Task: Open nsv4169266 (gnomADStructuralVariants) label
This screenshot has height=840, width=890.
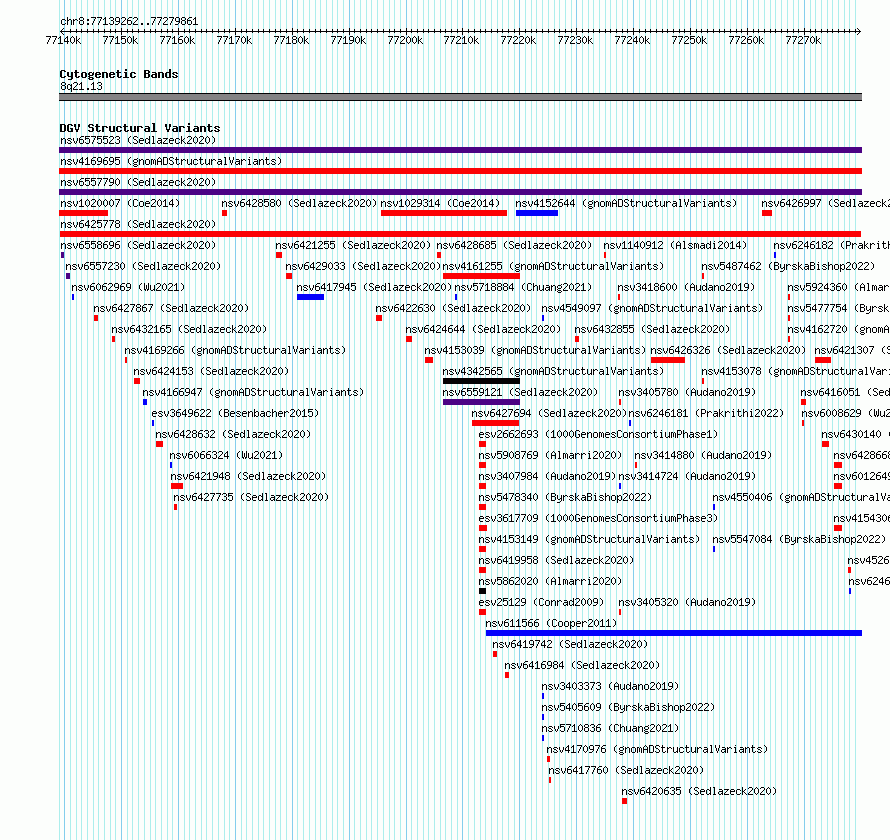Action: pos(235,350)
